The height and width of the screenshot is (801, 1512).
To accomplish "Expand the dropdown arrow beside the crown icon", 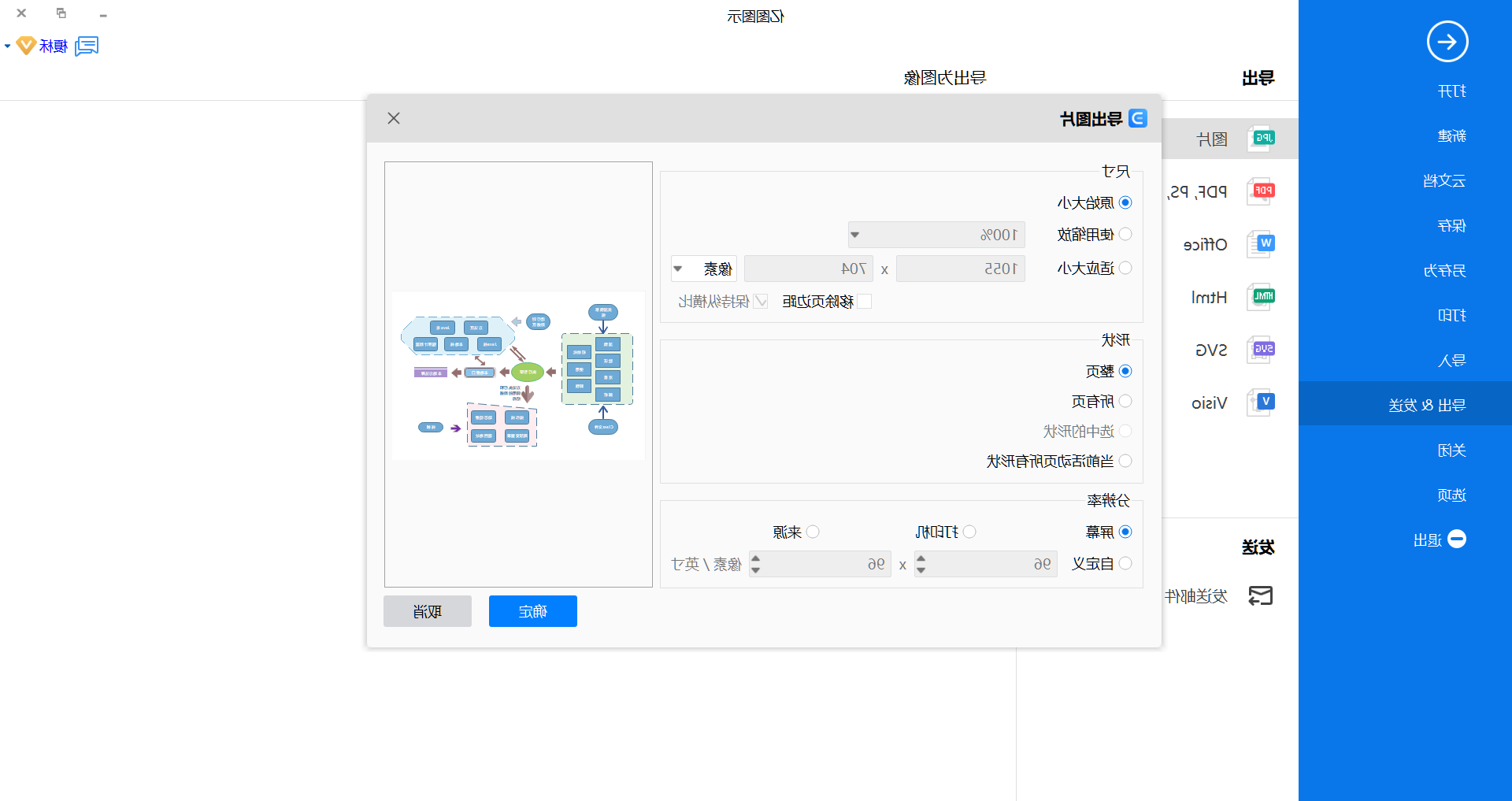I will point(7,46).
